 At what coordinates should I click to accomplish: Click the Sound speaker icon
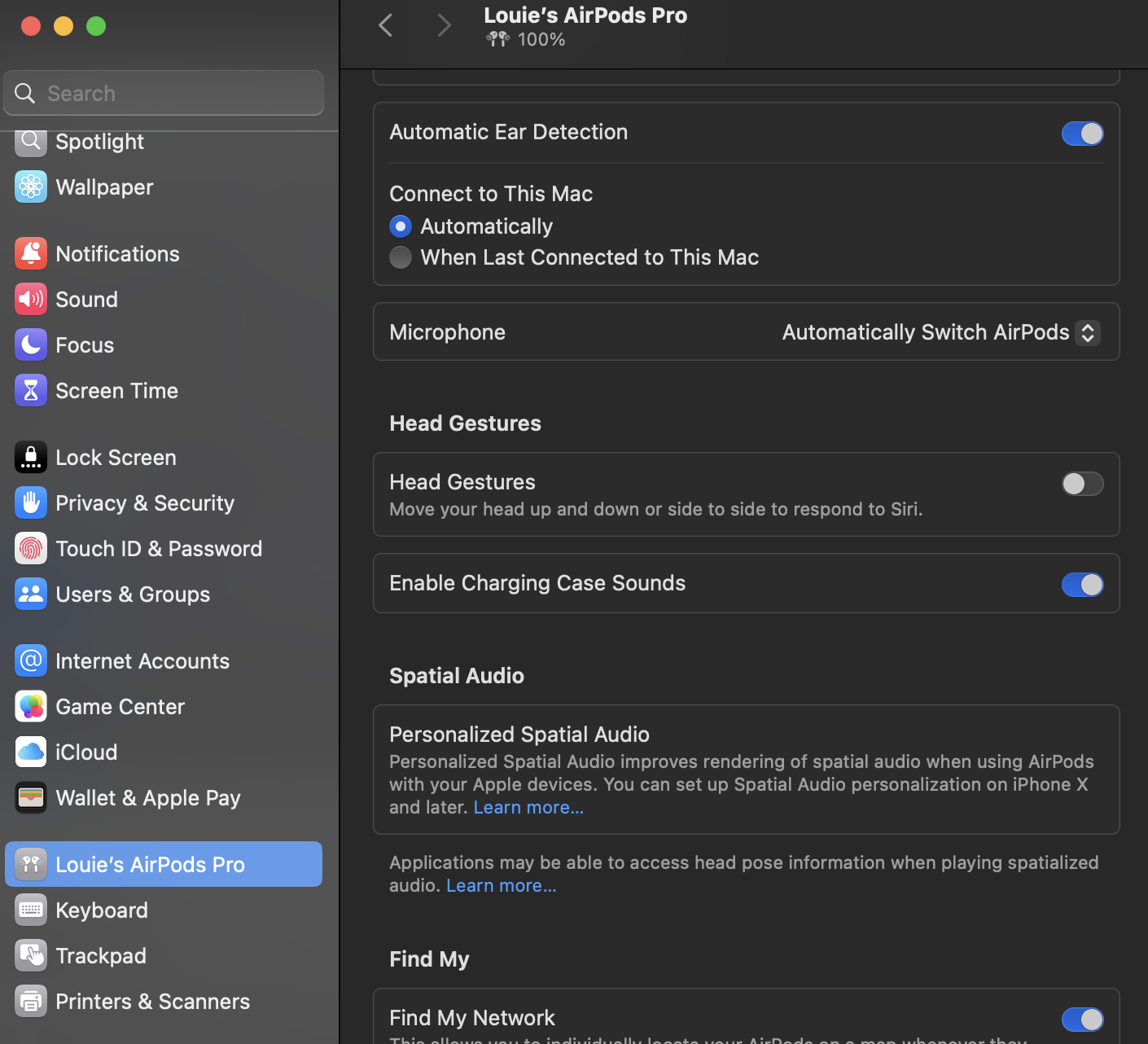pyautogui.click(x=31, y=300)
